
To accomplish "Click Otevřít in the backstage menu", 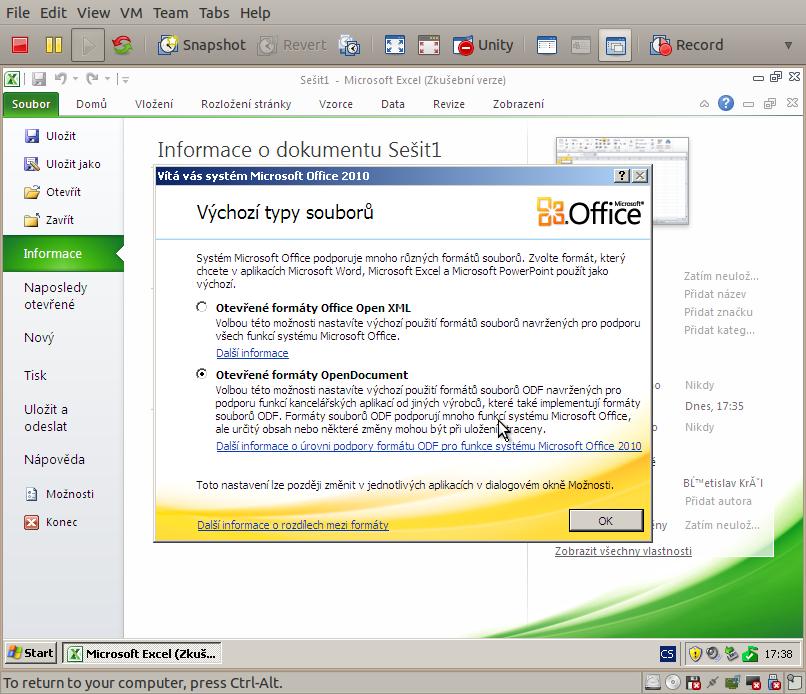I will click(x=52, y=192).
